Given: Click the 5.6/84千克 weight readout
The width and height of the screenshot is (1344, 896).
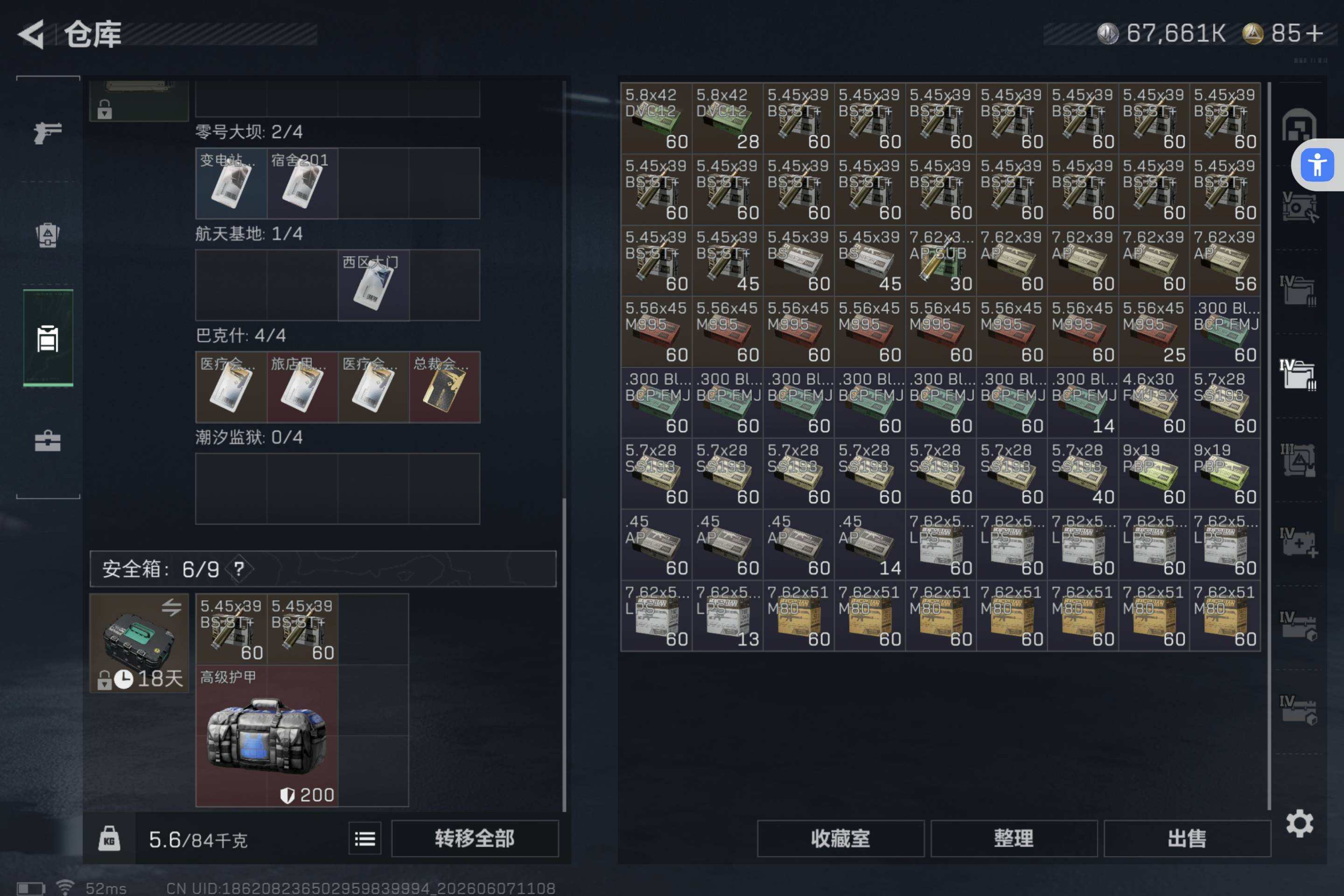Looking at the screenshot, I should 198,840.
